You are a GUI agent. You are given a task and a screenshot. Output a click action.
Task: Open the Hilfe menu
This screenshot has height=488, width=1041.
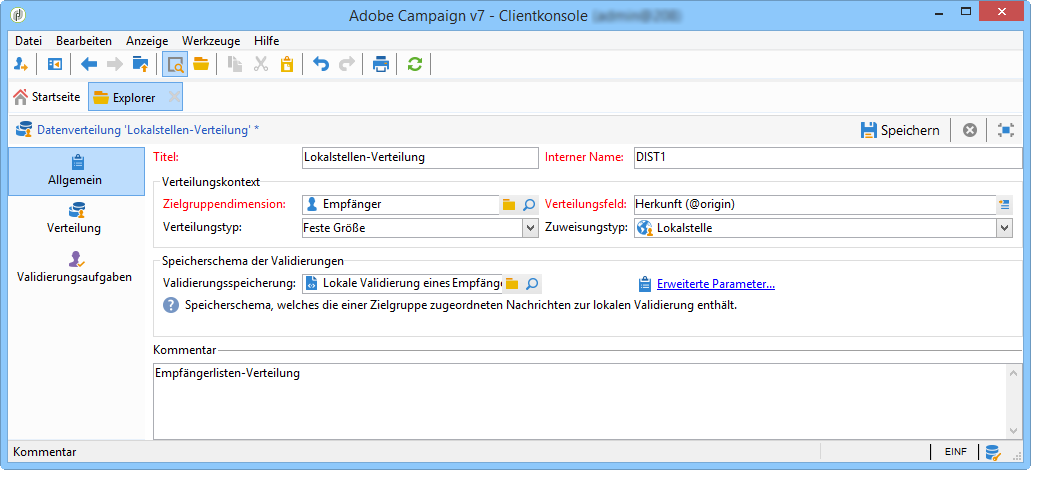pos(266,41)
